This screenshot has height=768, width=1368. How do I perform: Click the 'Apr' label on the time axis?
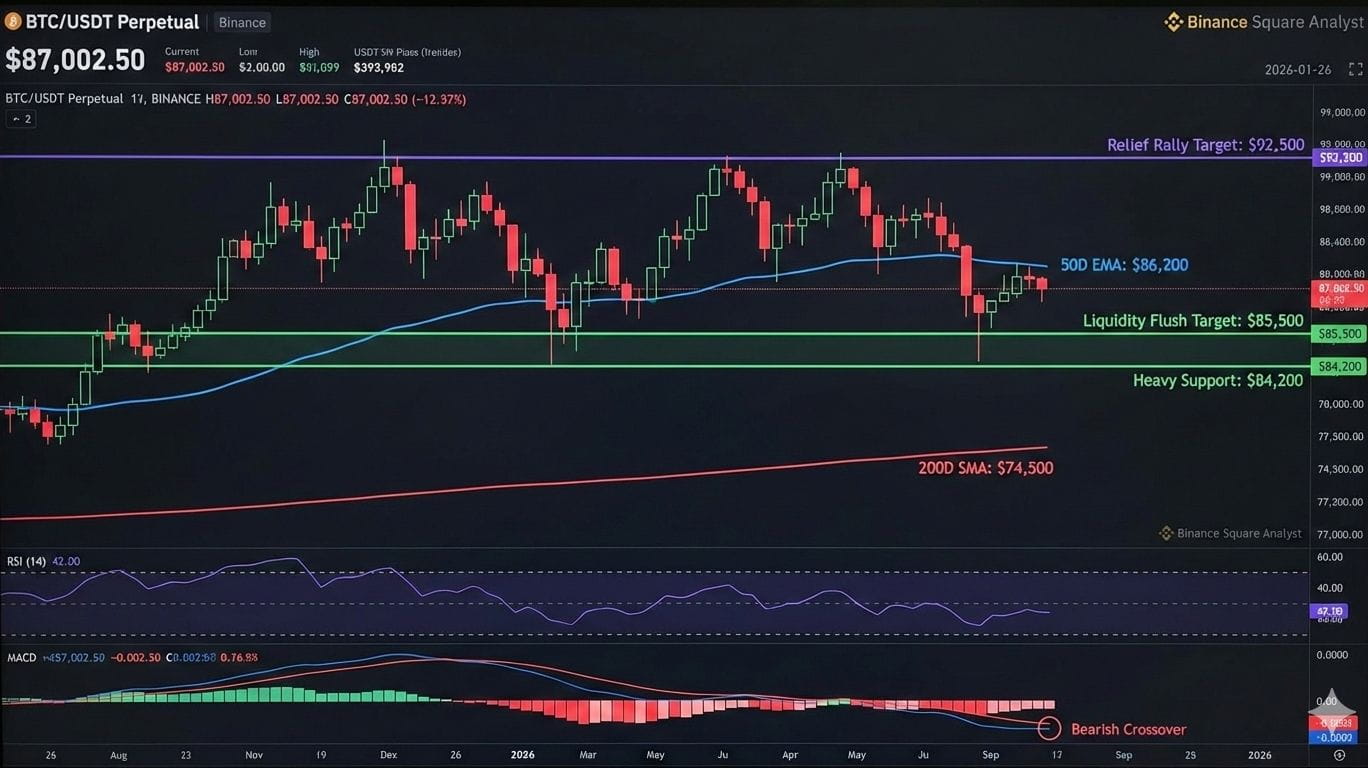coord(789,755)
